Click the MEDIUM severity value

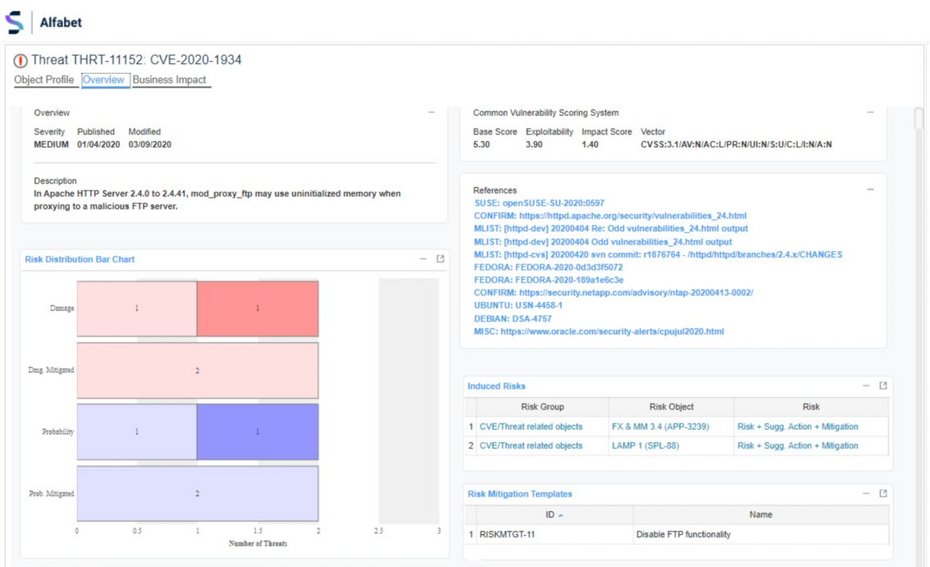[51, 144]
